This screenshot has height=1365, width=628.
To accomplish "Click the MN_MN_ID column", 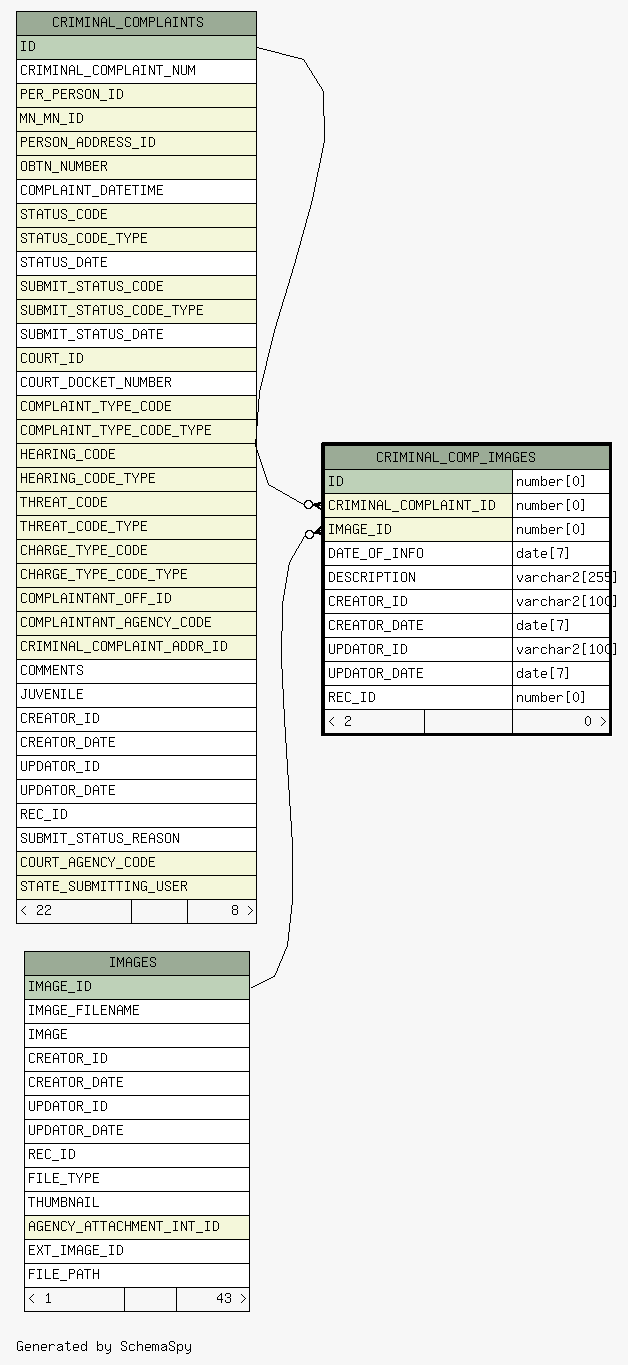I will pyautogui.click(x=137, y=119).
